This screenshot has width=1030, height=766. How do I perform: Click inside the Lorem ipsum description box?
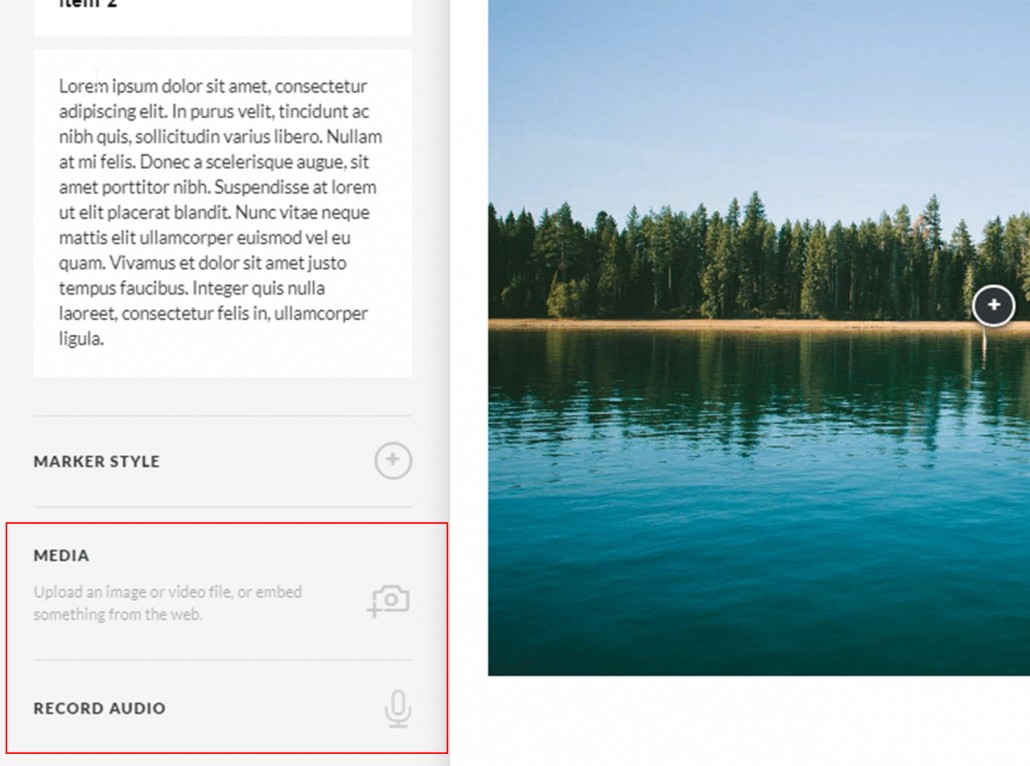[x=222, y=212]
